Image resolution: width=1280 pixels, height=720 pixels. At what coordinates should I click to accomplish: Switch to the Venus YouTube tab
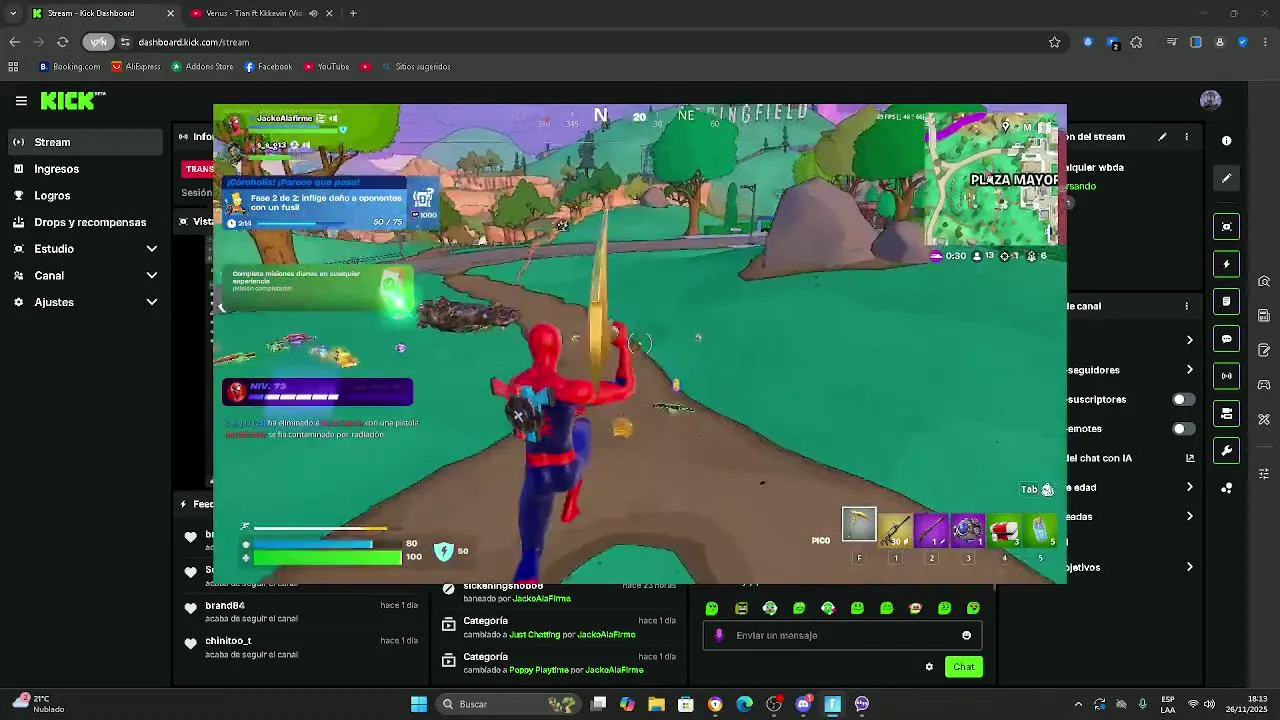tap(252, 13)
